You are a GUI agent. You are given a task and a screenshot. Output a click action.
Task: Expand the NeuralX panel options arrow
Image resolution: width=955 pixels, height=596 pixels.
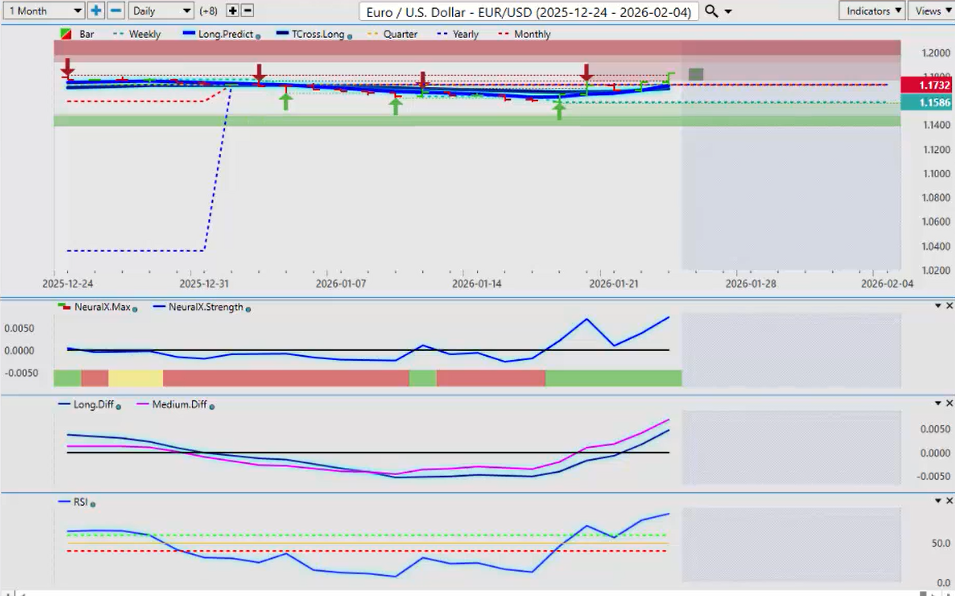pyautogui.click(x=937, y=305)
